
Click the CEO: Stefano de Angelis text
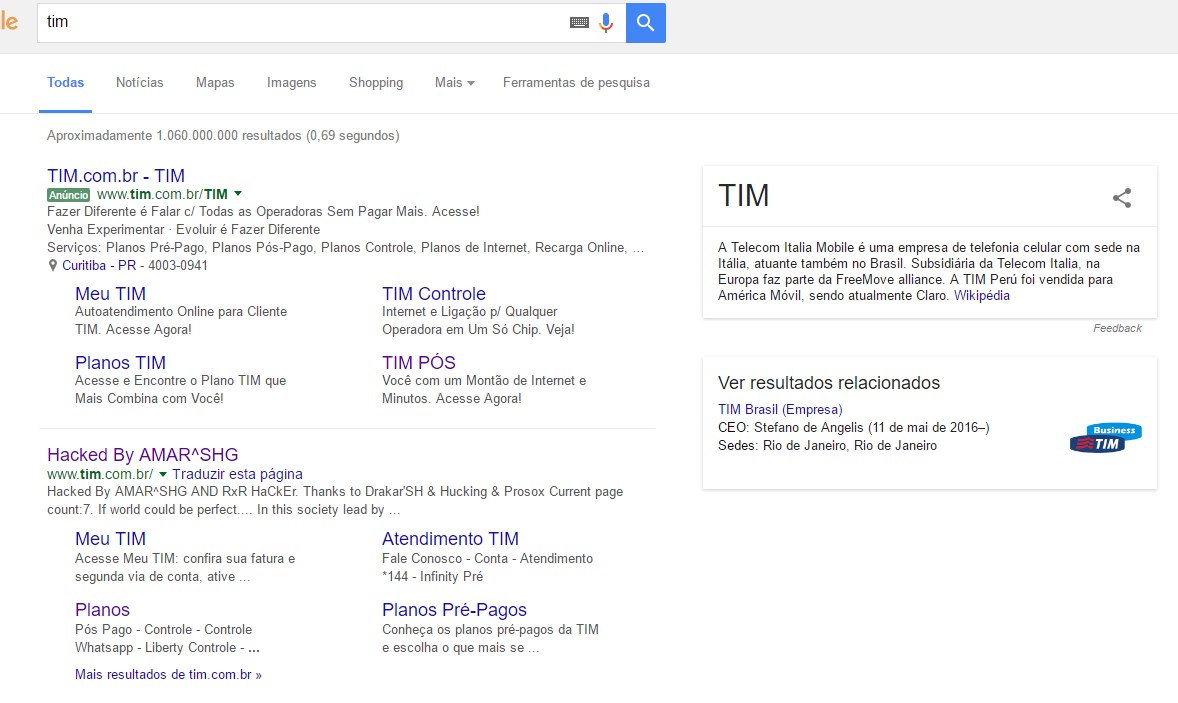pyautogui.click(x=853, y=427)
